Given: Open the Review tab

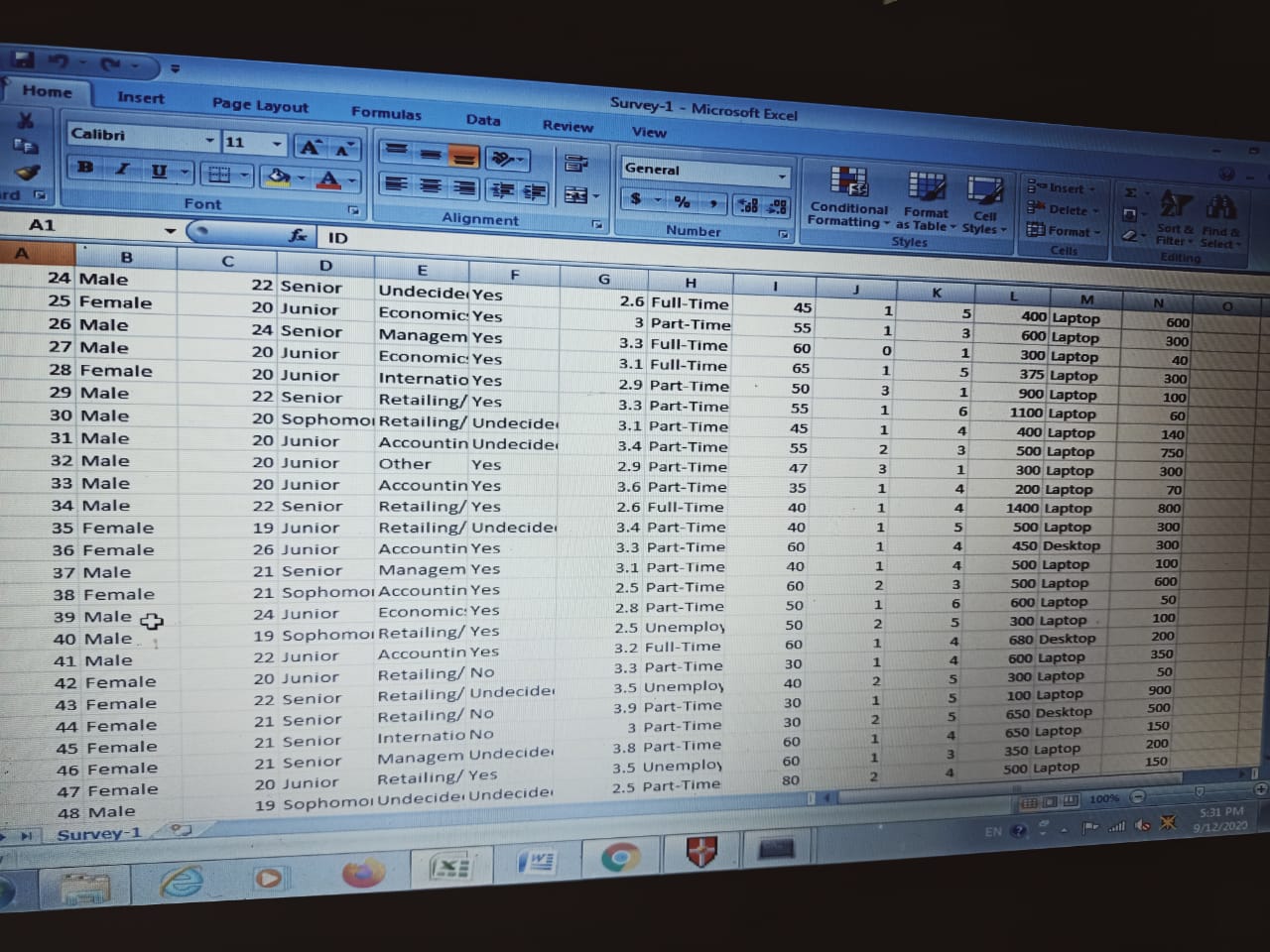Looking at the screenshot, I should (568, 125).
